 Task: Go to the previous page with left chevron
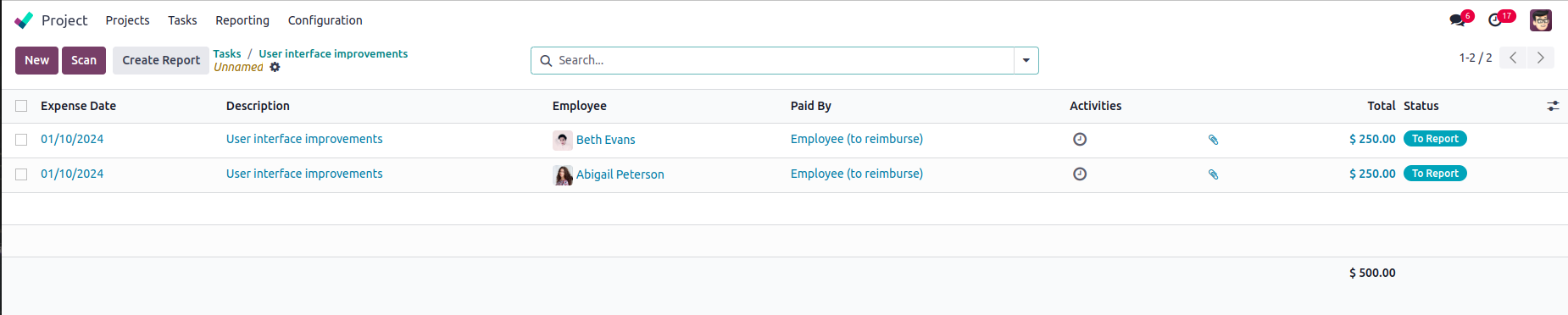(1513, 58)
